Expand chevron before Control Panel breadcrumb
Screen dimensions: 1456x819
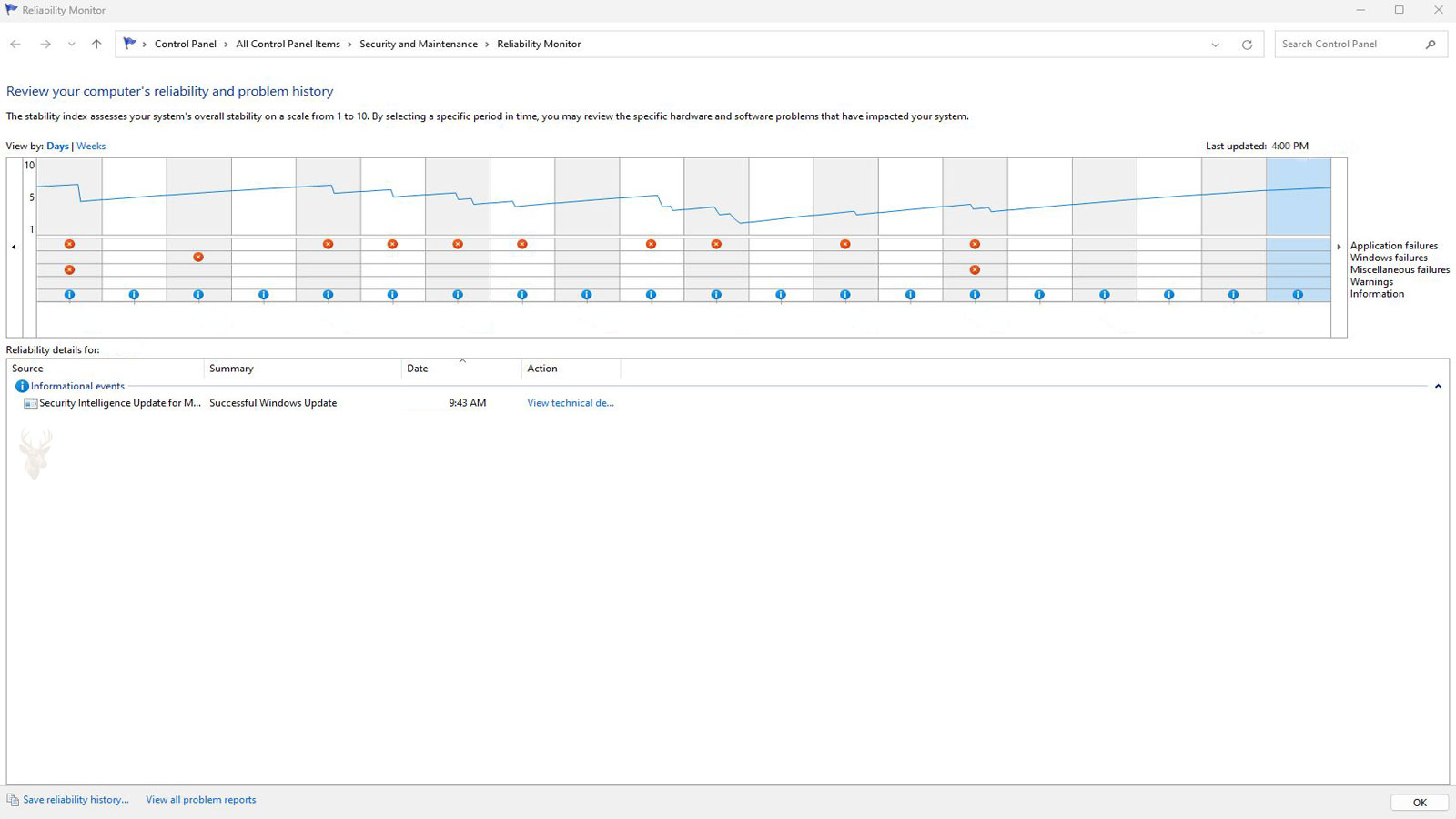[145, 44]
